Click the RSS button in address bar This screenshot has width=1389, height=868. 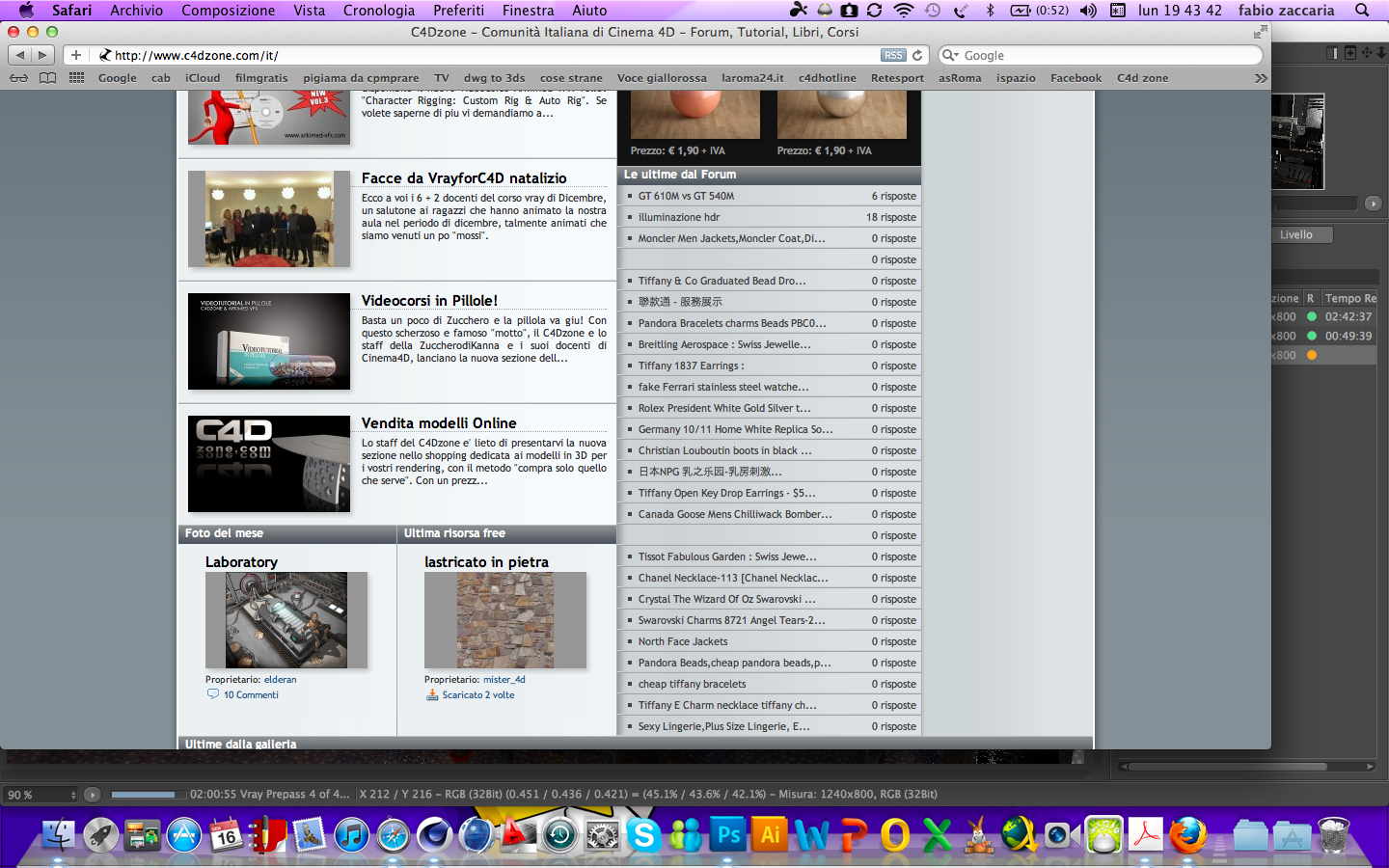click(x=894, y=55)
